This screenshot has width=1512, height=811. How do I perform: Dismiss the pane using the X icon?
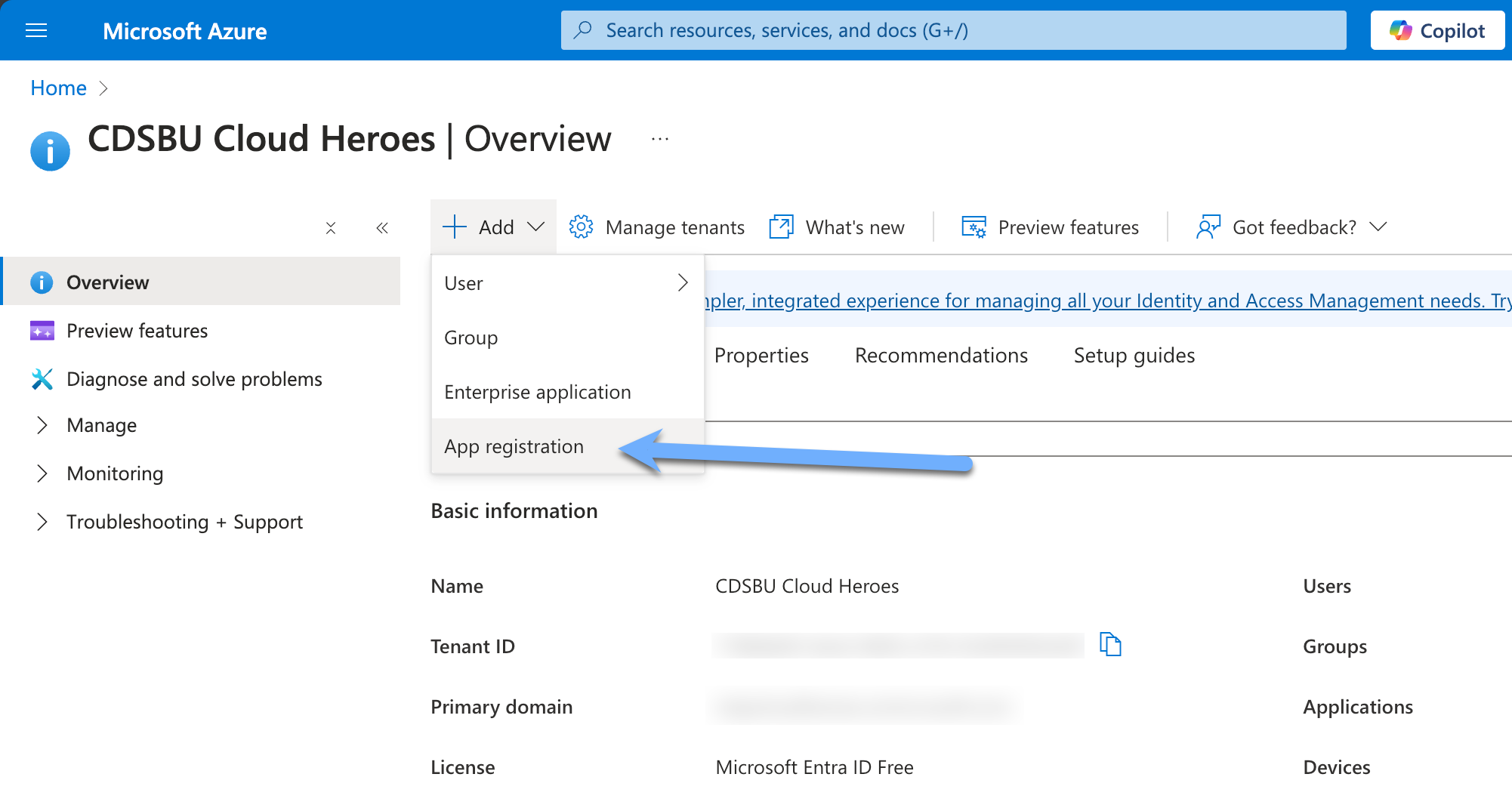point(330,227)
